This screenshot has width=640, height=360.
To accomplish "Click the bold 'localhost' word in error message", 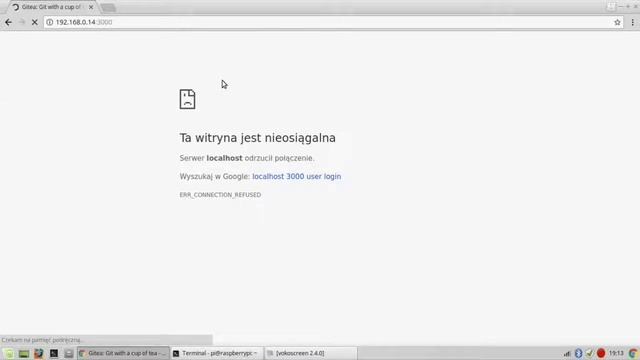I will 224,158.
